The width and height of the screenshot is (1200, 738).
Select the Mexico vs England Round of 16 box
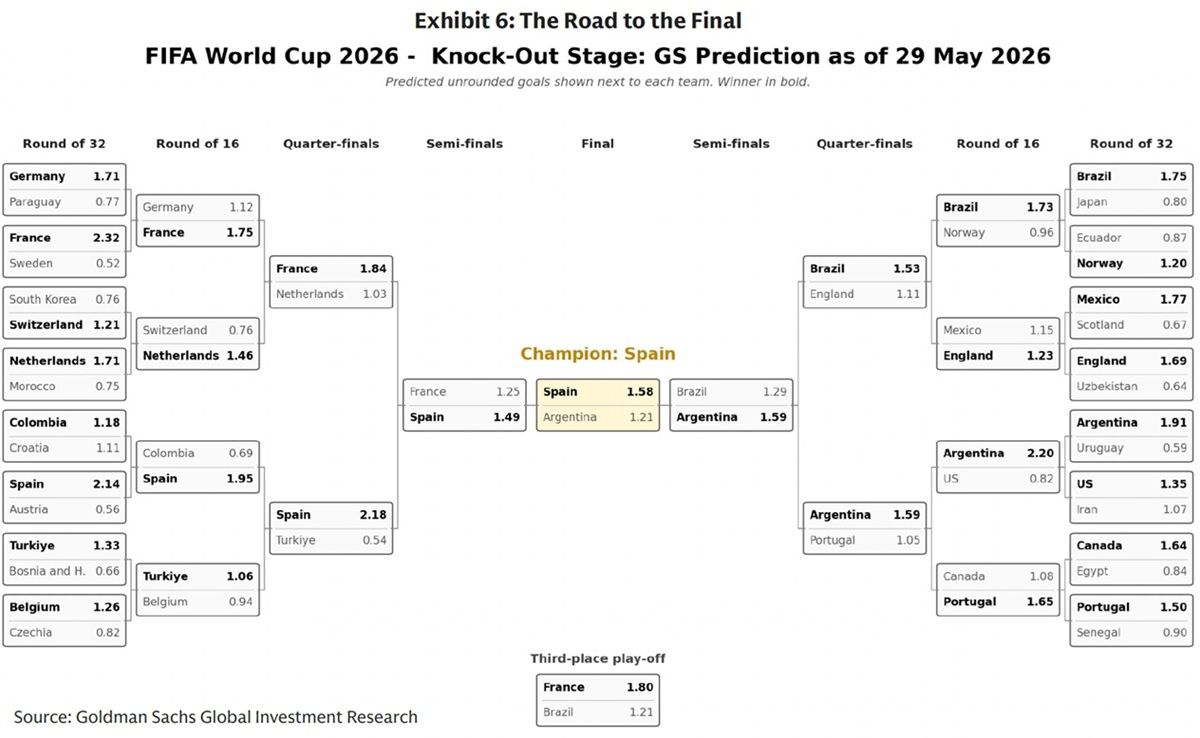click(998, 343)
